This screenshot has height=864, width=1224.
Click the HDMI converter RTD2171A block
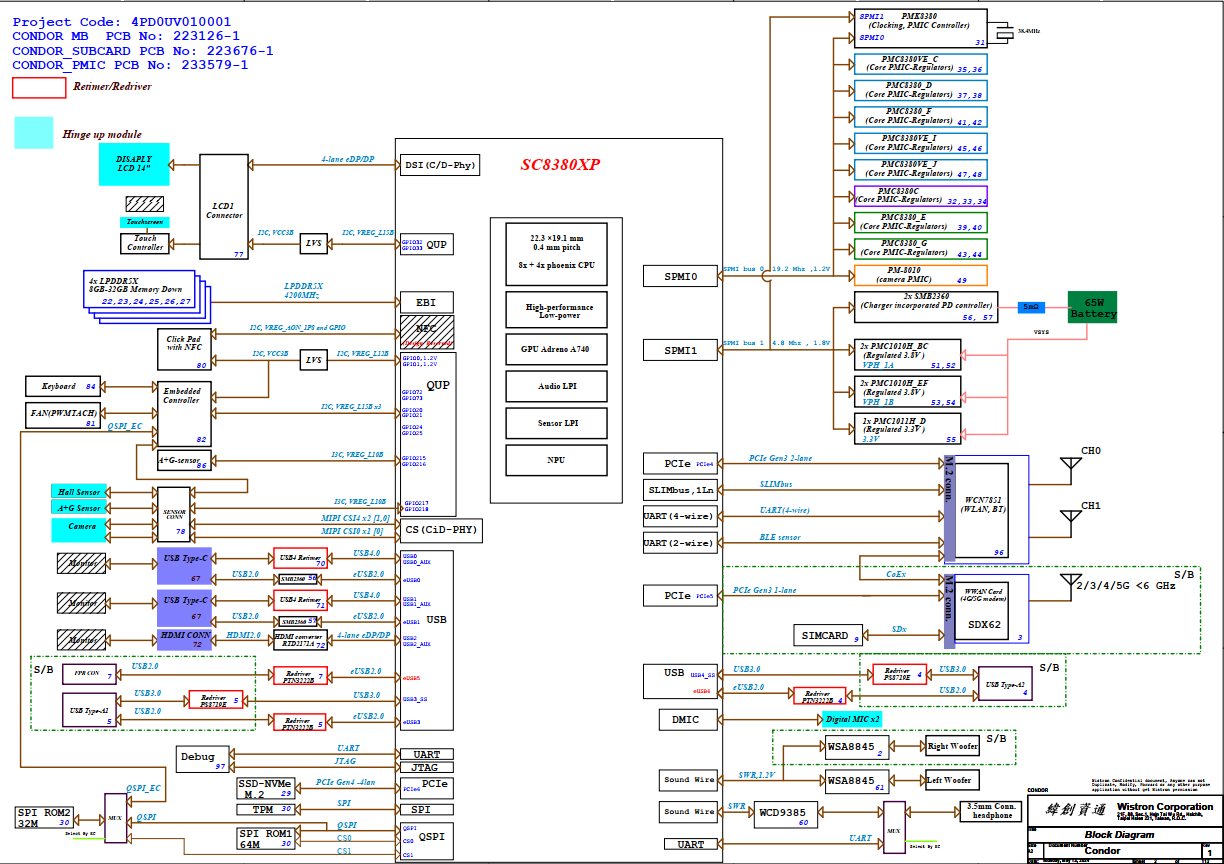(x=300, y=638)
